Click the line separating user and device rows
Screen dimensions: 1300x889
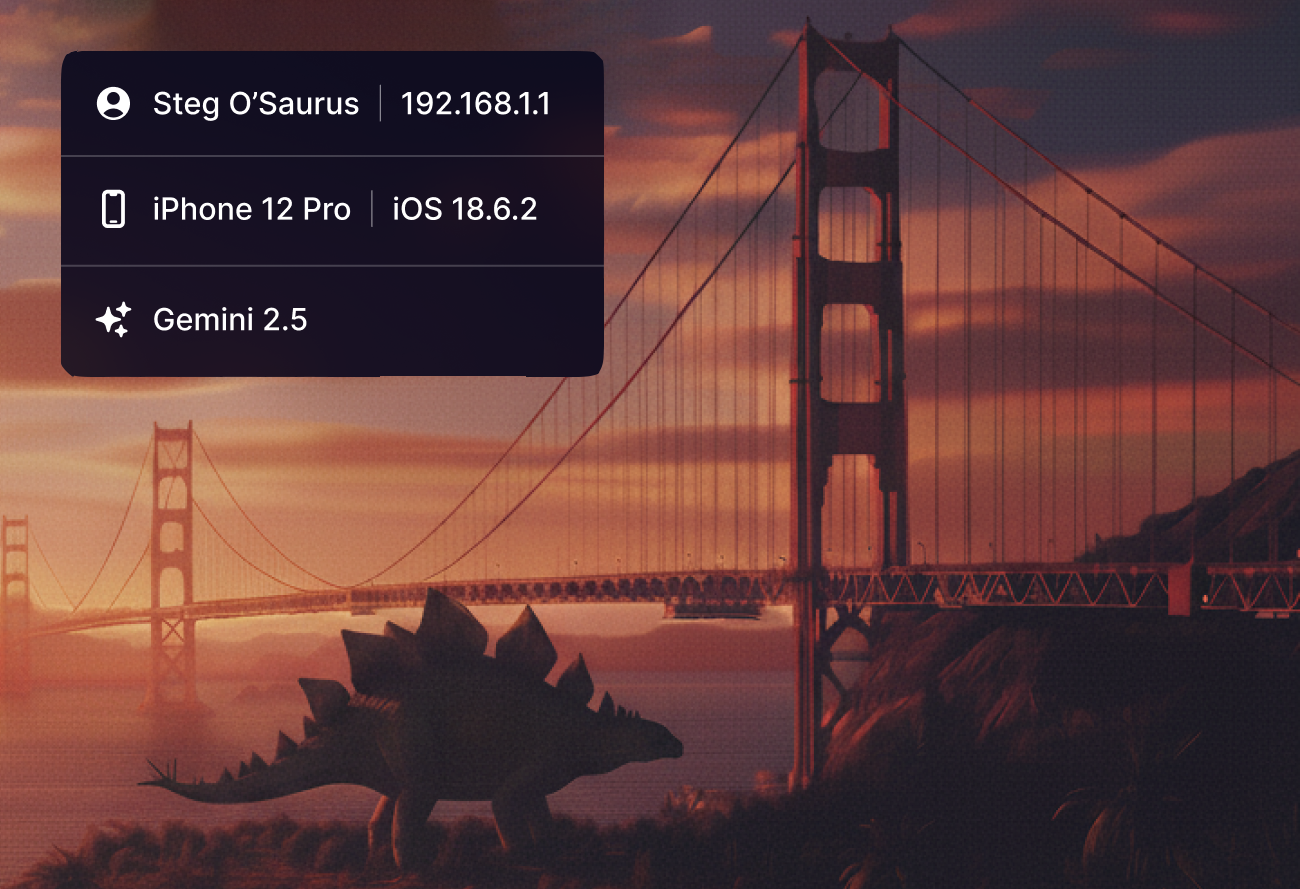coord(332,156)
